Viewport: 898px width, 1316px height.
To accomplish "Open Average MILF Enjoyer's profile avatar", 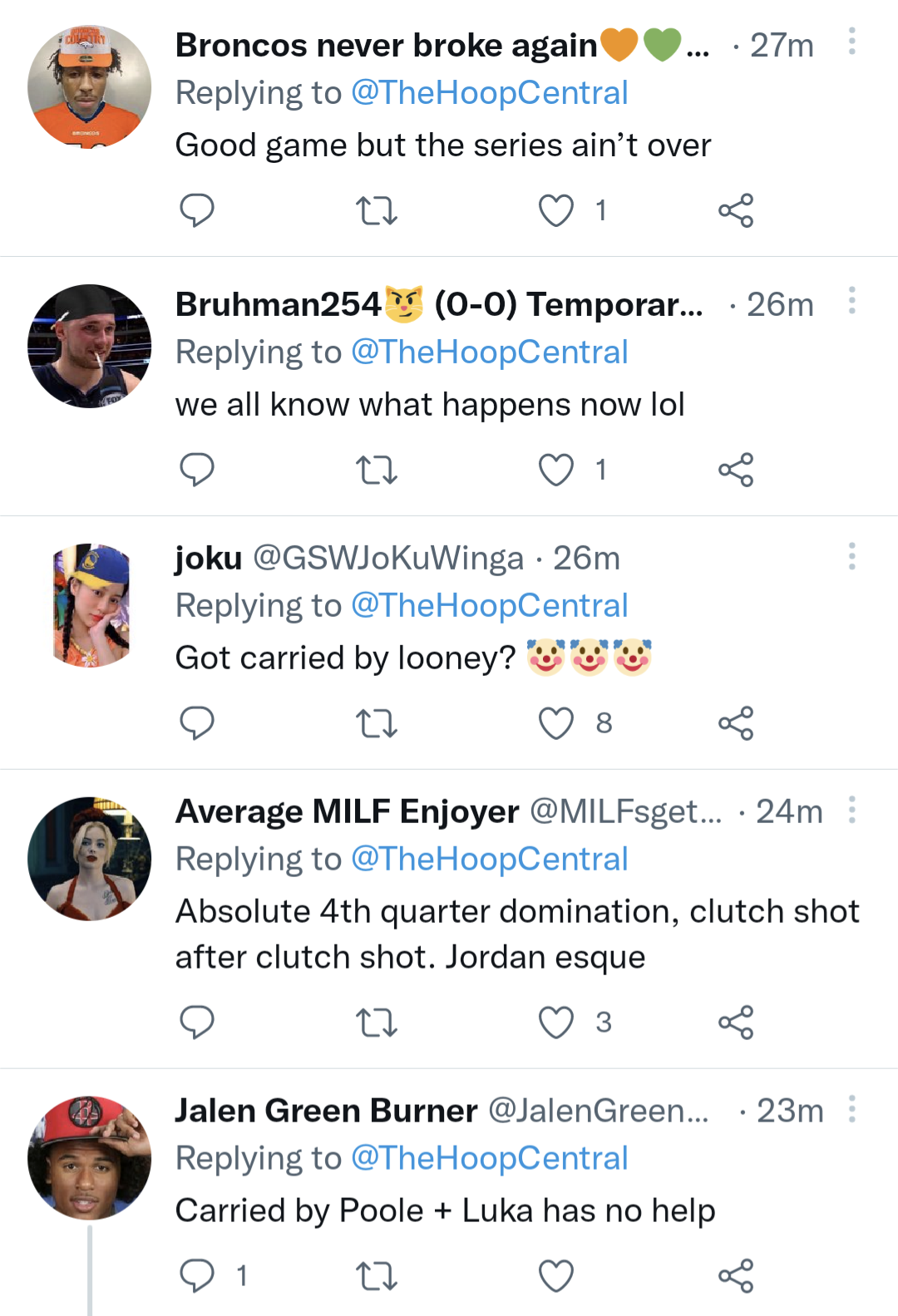I will (x=90, y=859).
